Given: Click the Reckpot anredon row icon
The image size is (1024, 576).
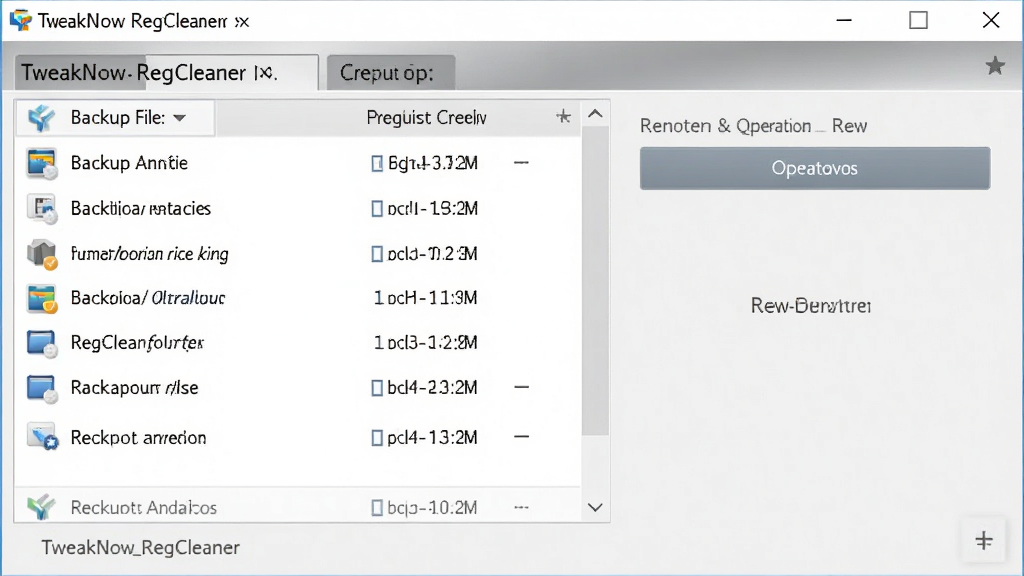Looking at the screenshot, I should point(42,437).
